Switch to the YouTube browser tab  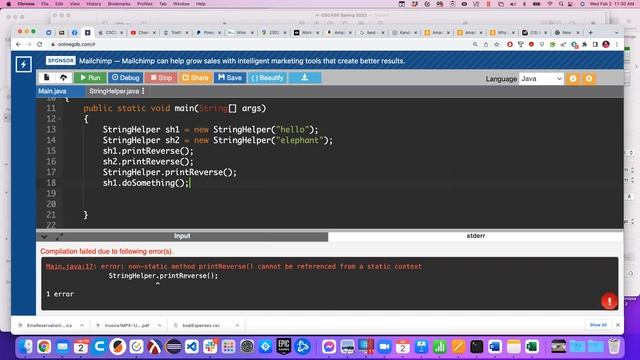[x=143, y=32]
